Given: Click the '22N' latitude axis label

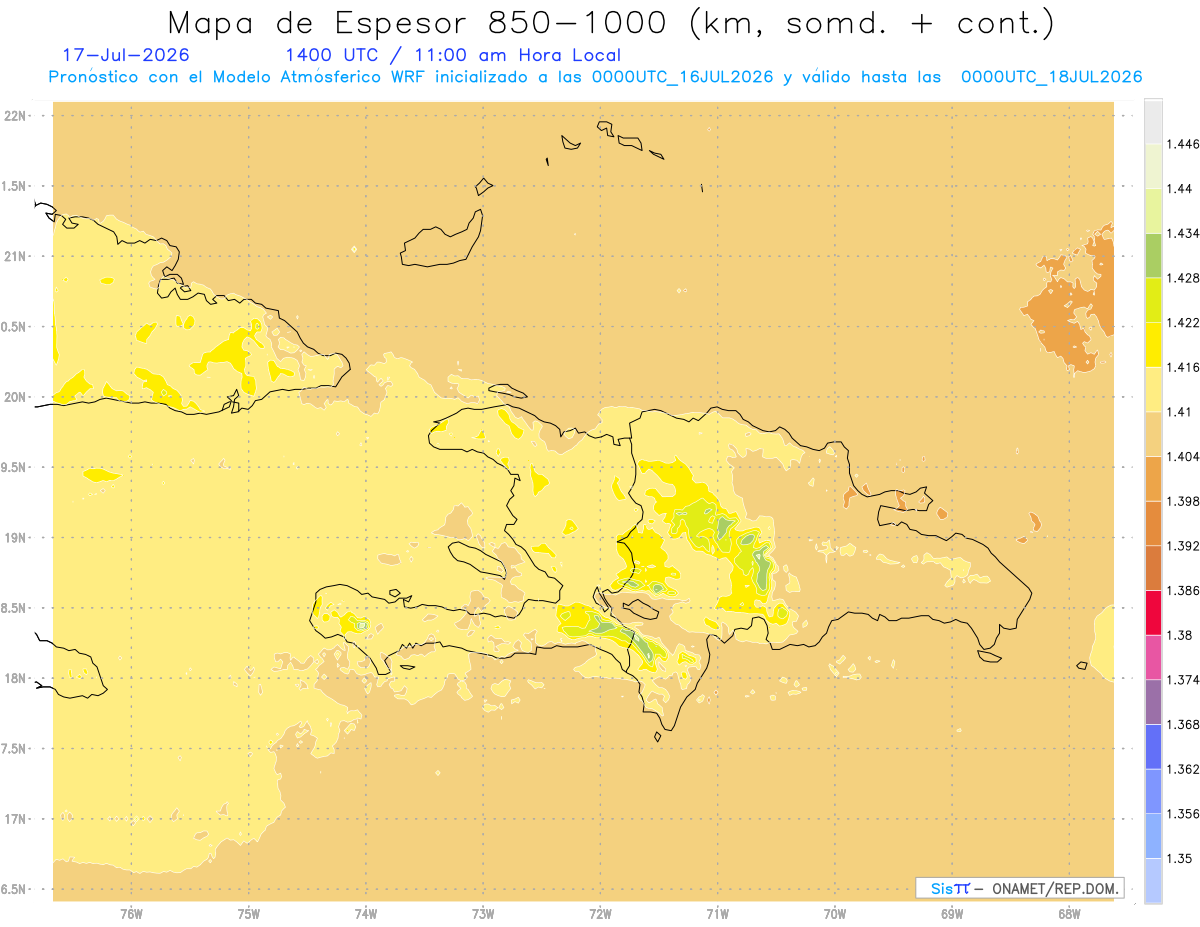Looking at the screenshot, I should pyautogui.click(x=16, y=115).
